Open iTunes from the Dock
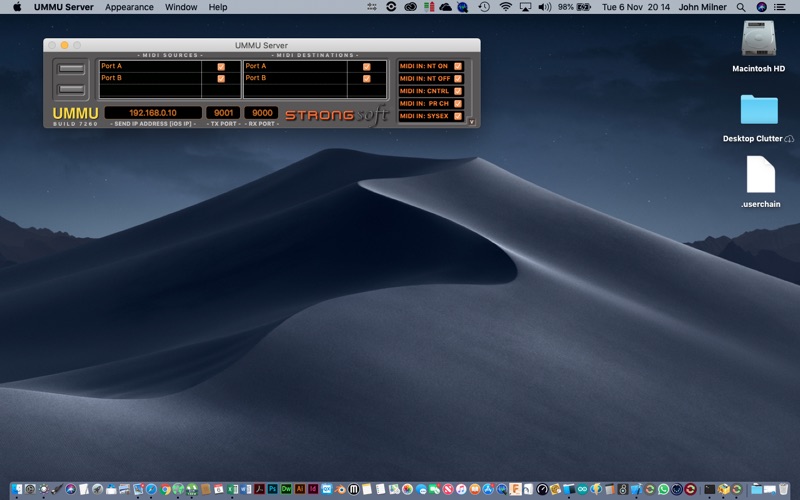This screenshot has width=800, height=500. point(461,489)
